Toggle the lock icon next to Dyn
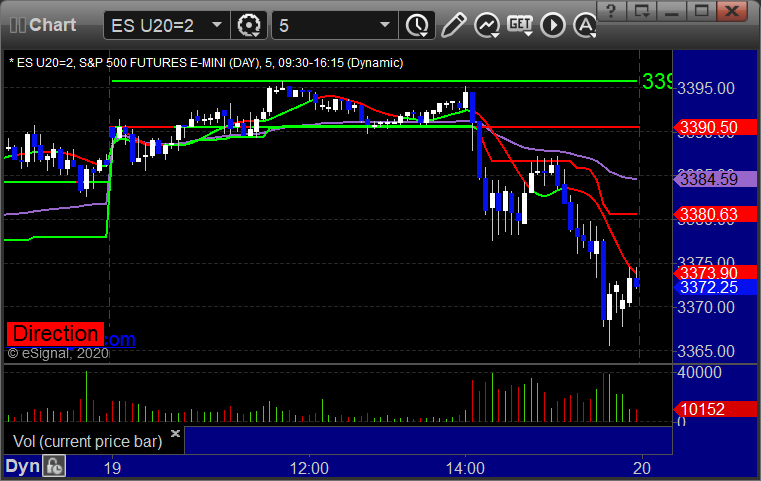The height and width of the screenshot is (481, 761). [x=54, y=466]
